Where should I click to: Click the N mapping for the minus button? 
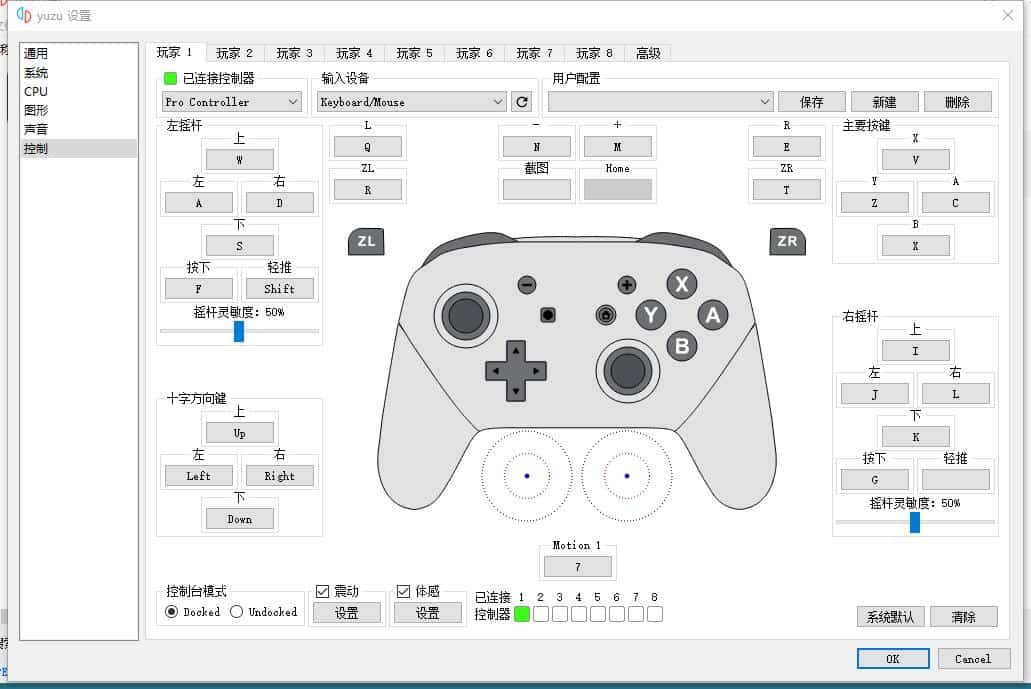537,147
